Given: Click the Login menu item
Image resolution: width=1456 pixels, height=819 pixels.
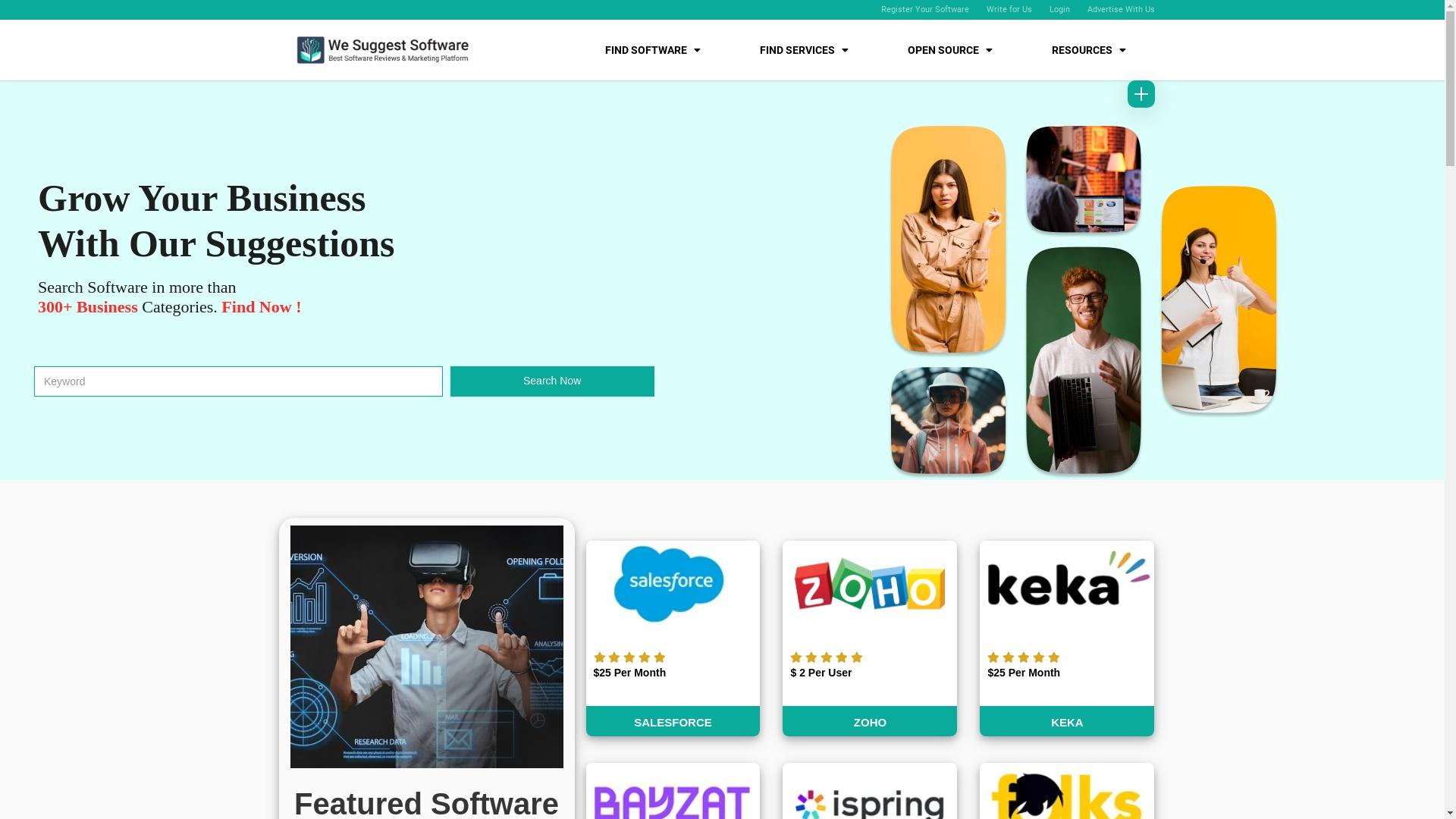Looking at the screenshot, I should pyautogui.click(x=1060, y=9).
